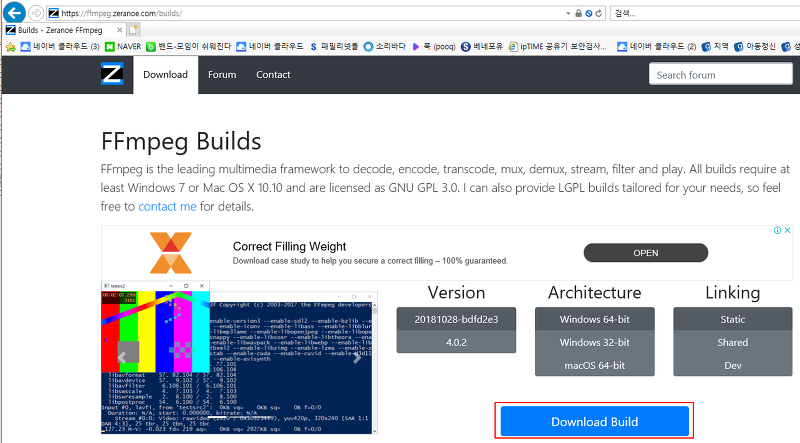The width and height of the screenshot is (800, 443).
Task: Open the NAVER bookmark
Action: point(123,46)
